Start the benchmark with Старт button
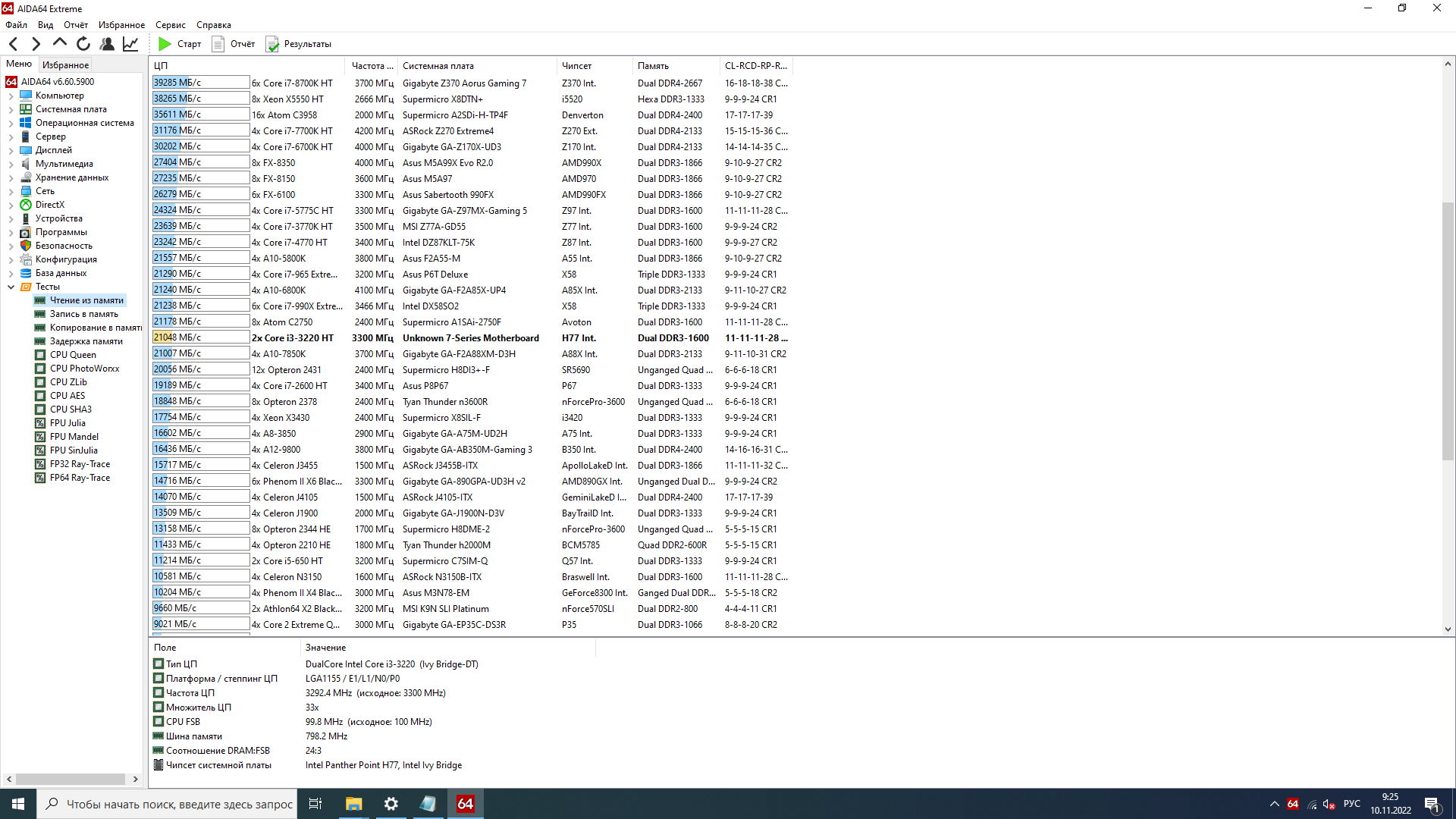The image size is (1456, 819). (180, 44)
